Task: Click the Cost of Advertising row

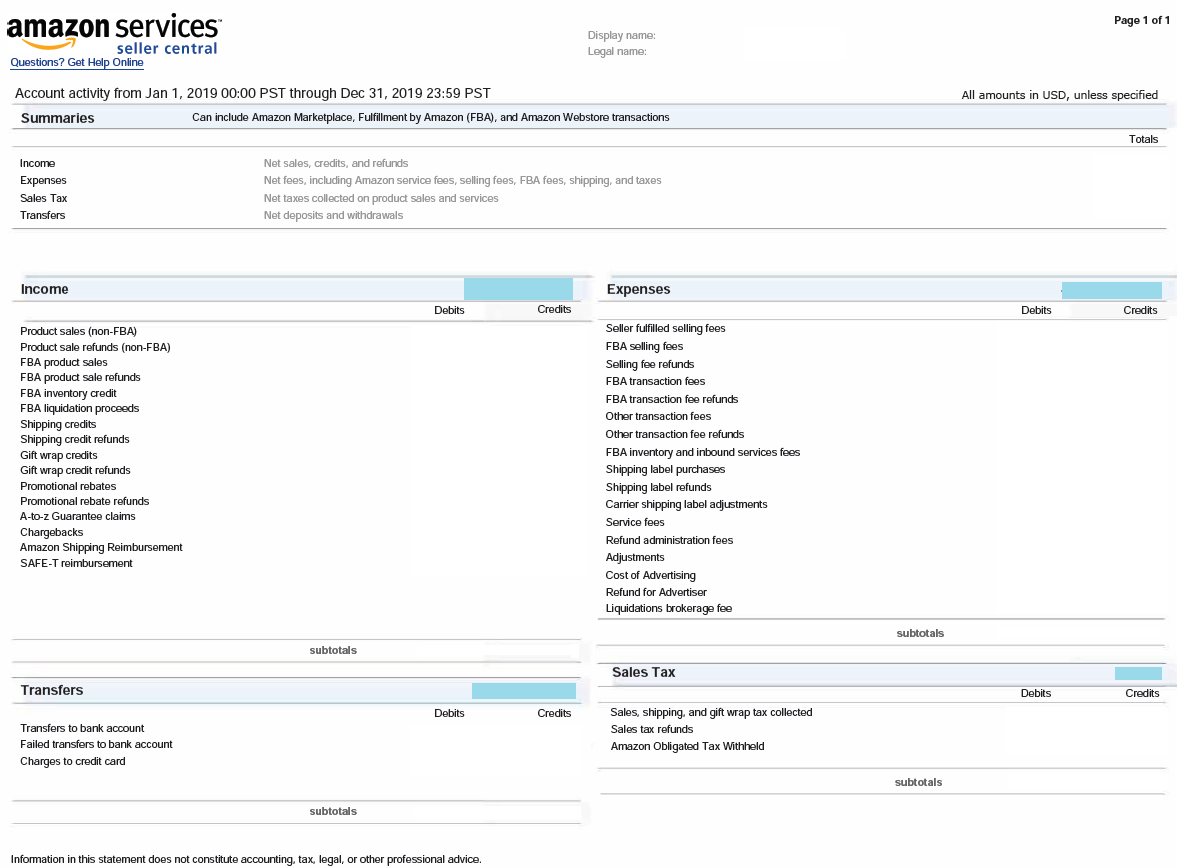Action: (x=650, y=575)
